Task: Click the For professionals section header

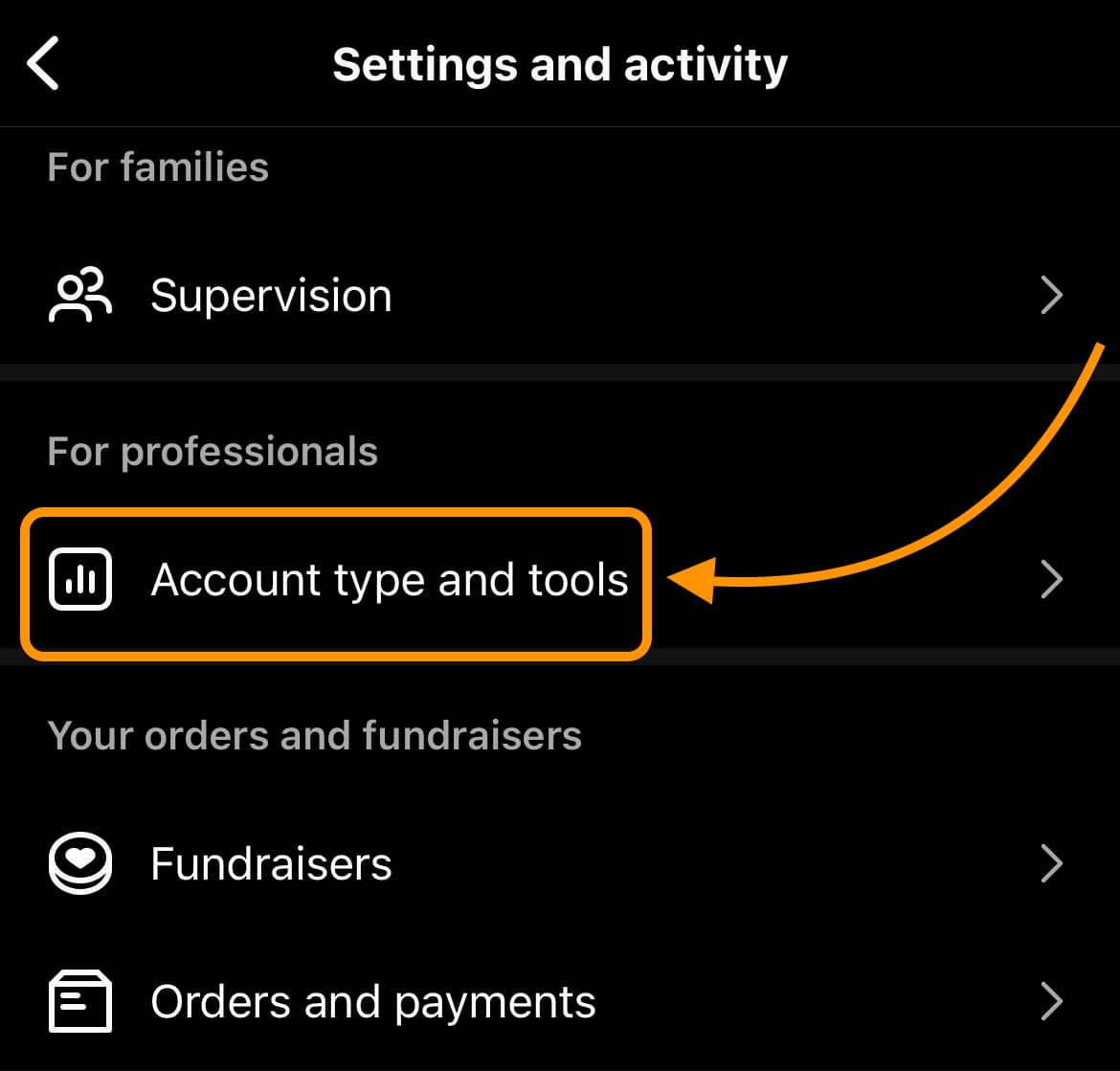Action: pyautogui.click(x=213, y=452)
